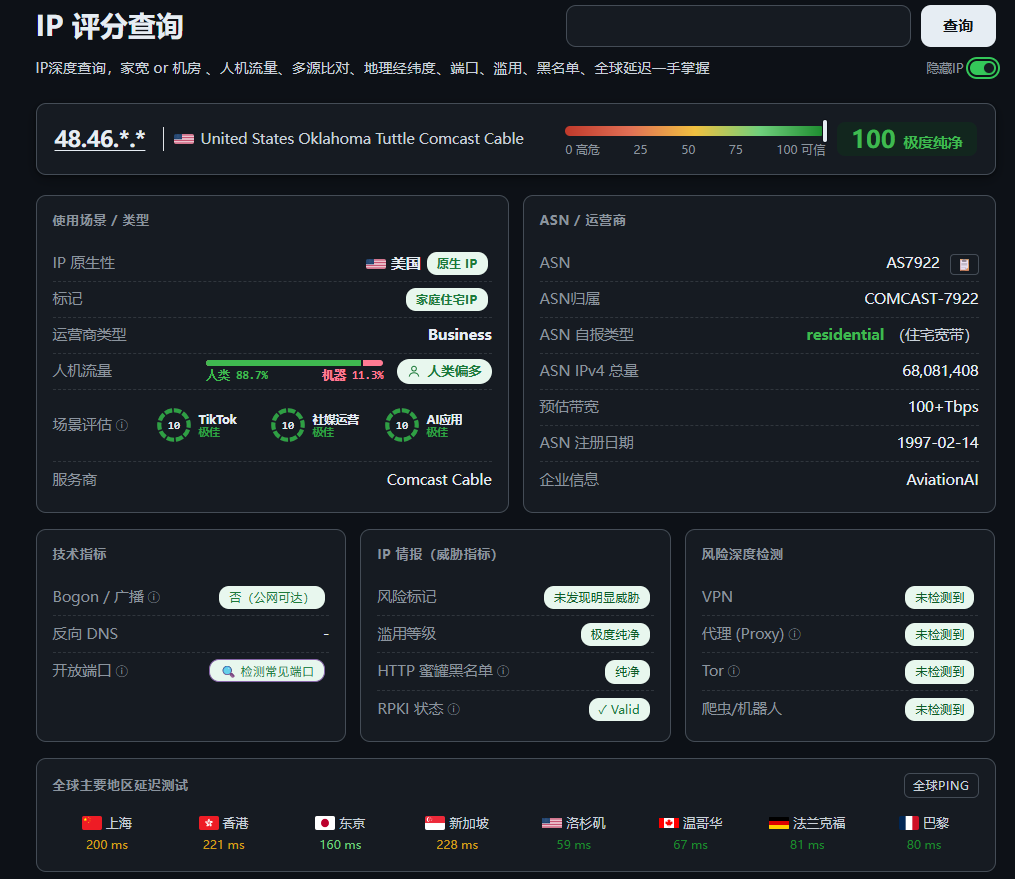
Task: Click info icon next to Tor
Action: click(734, 671)
